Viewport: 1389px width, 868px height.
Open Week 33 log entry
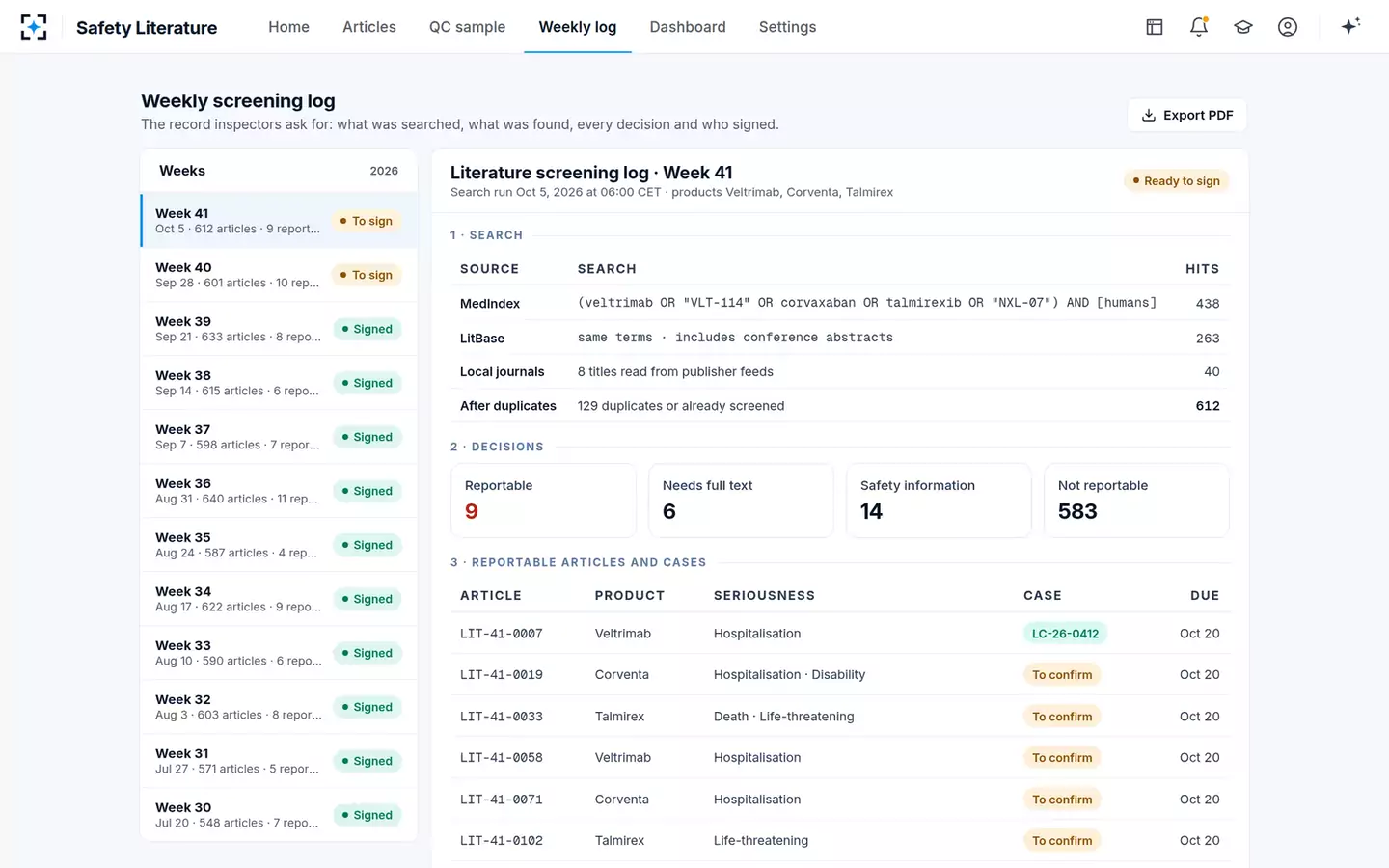pos(280,653)
